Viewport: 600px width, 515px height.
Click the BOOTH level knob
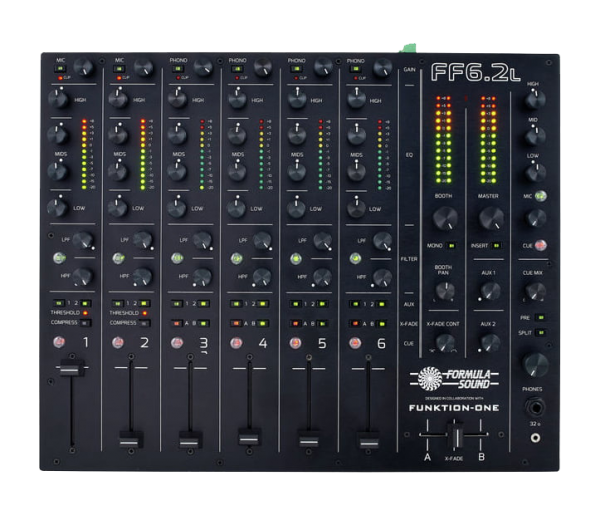(445, 218)
